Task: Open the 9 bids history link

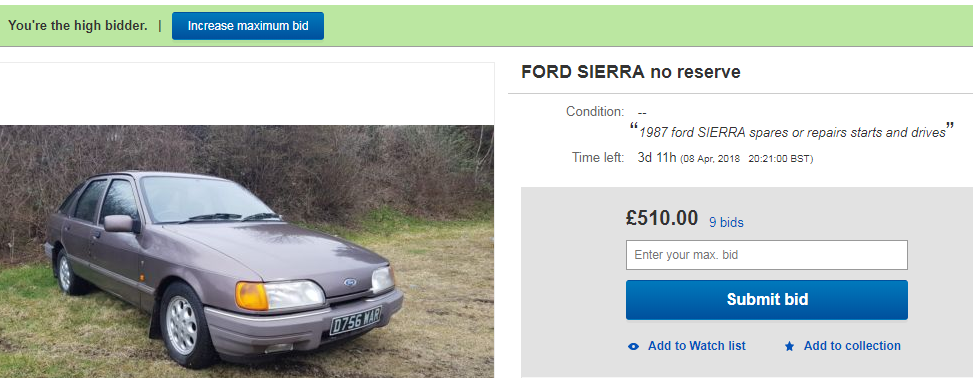Action: point(726,222)
